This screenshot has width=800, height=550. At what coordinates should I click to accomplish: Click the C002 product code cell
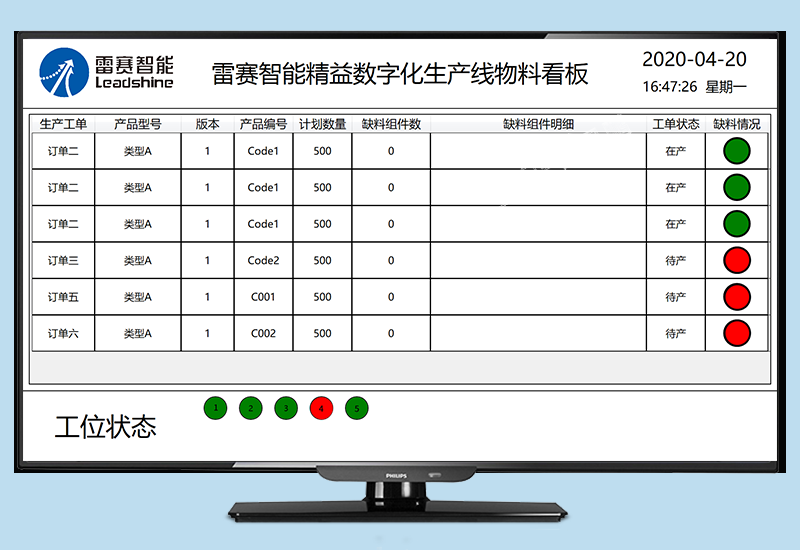point(263,333)
